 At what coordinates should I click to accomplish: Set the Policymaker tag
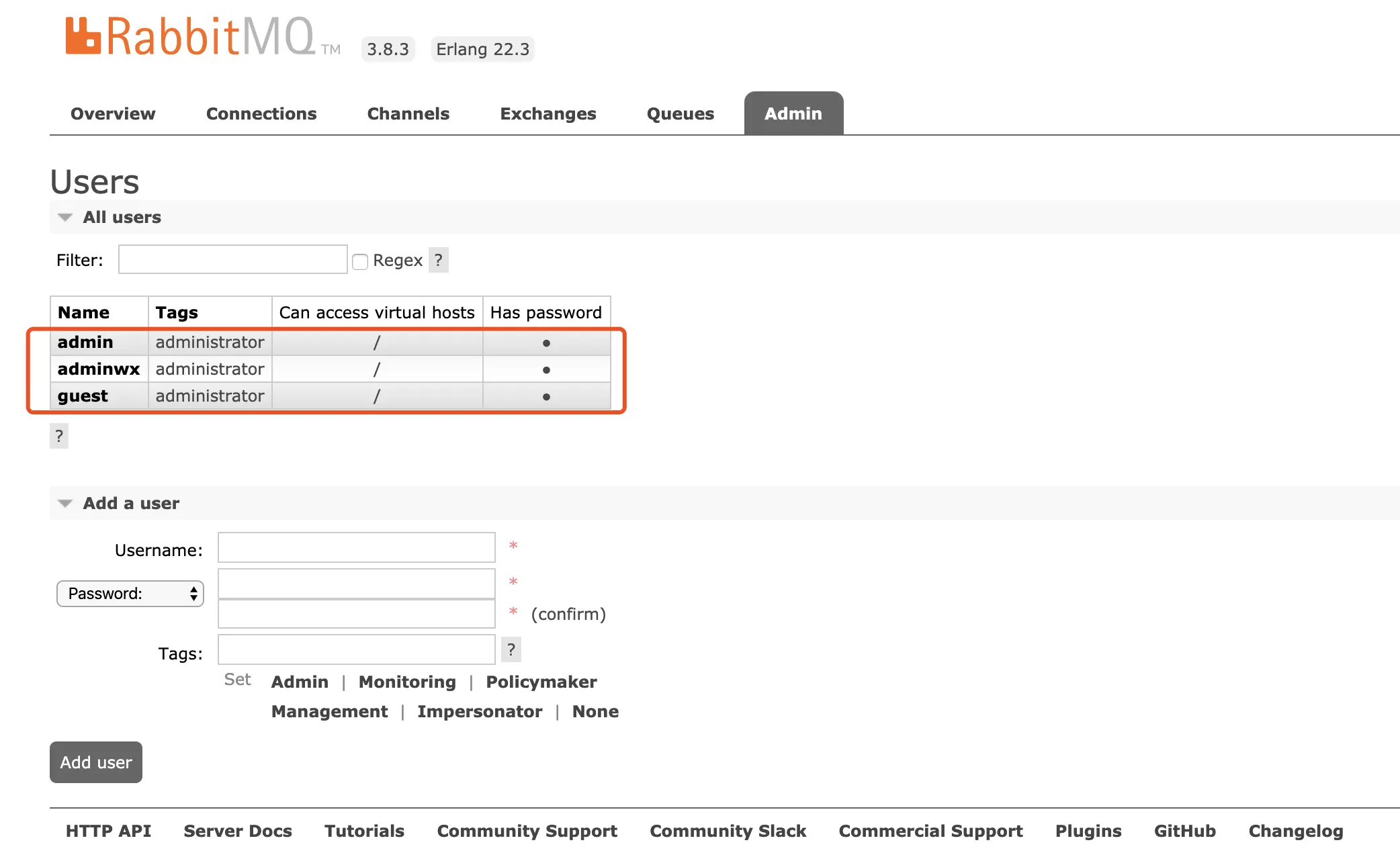[x=541, y=682]
